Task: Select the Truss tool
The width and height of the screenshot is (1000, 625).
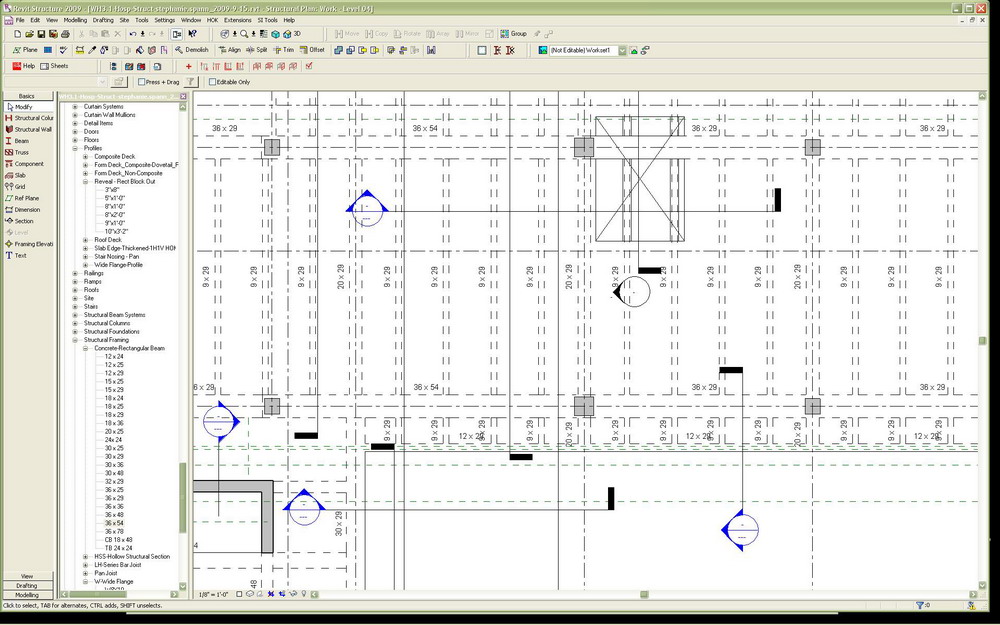Action: (x=22, y=152)
